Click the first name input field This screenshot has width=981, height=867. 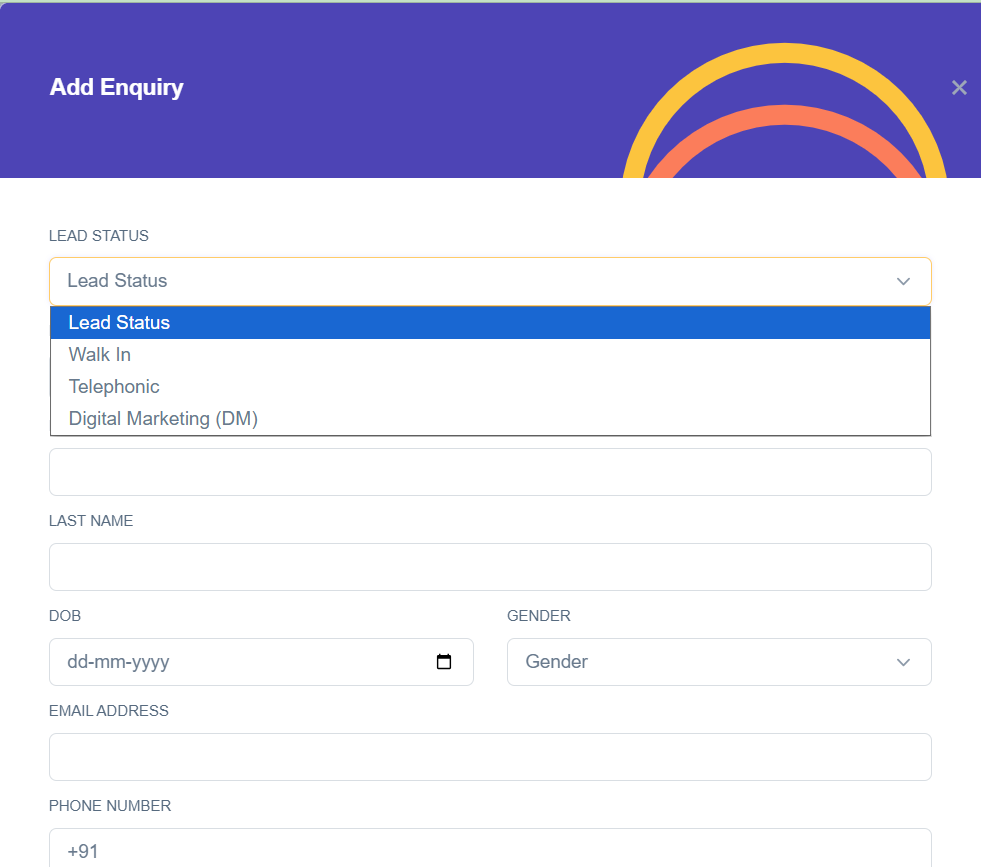490,472
